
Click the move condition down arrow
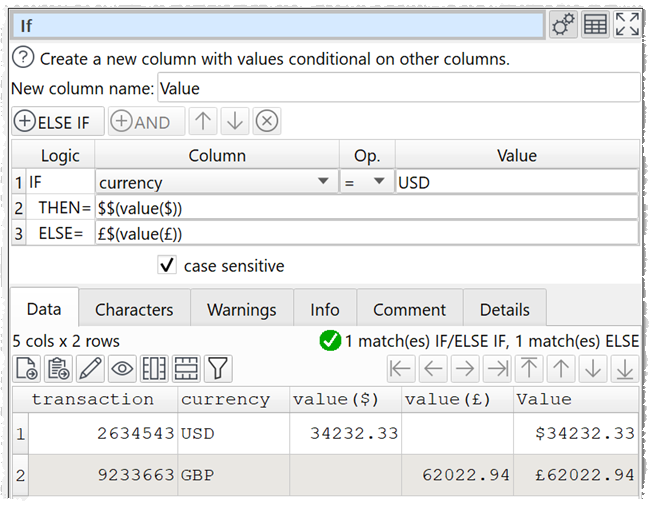pyautogui.click(x=235, y=122)
